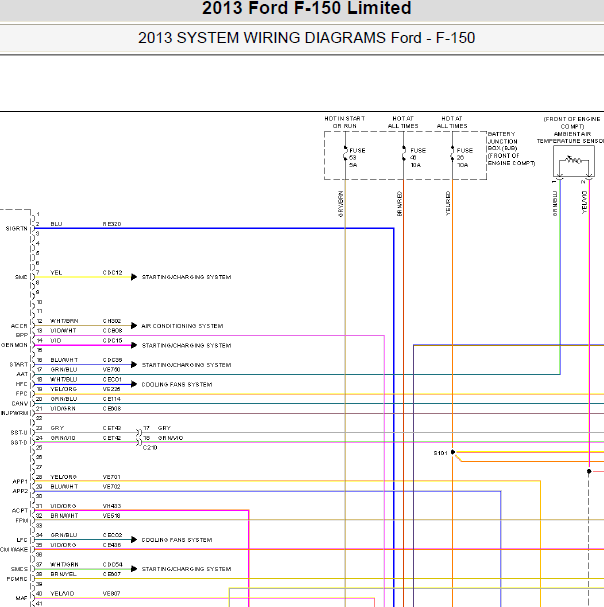Screen dimensions: 604x607
Task: Click the arrow at the end of the YEL wire
Action: (134, 277)
